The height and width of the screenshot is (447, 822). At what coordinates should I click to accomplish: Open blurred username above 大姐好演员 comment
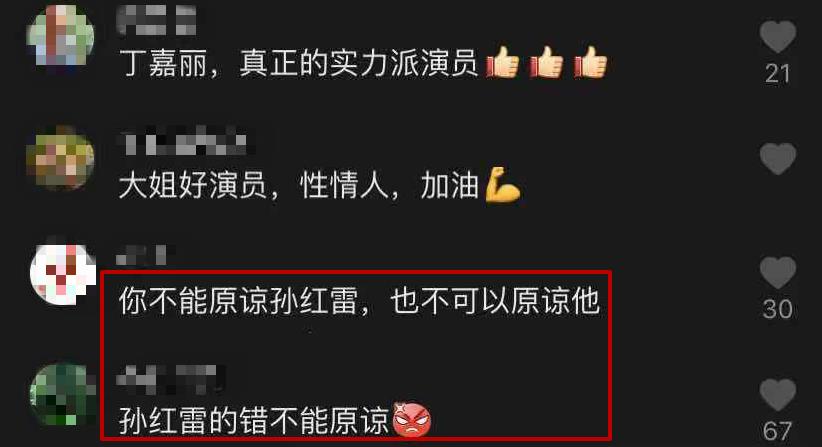pos(183,143)
